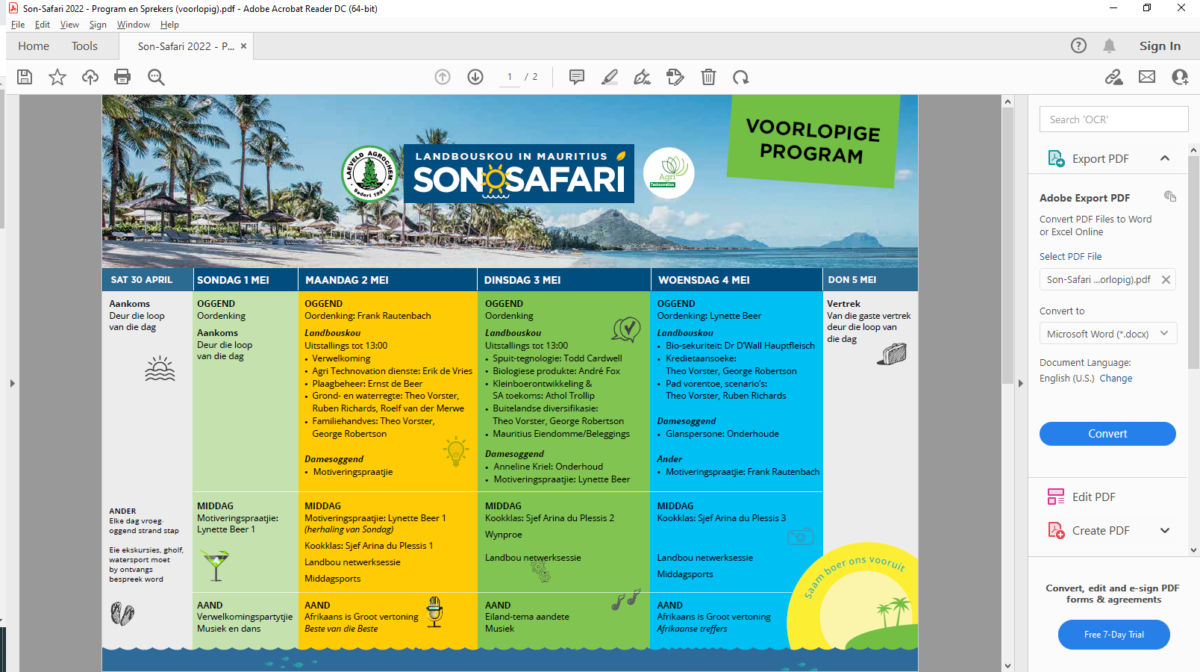Open the Window menu

[134, 25]
